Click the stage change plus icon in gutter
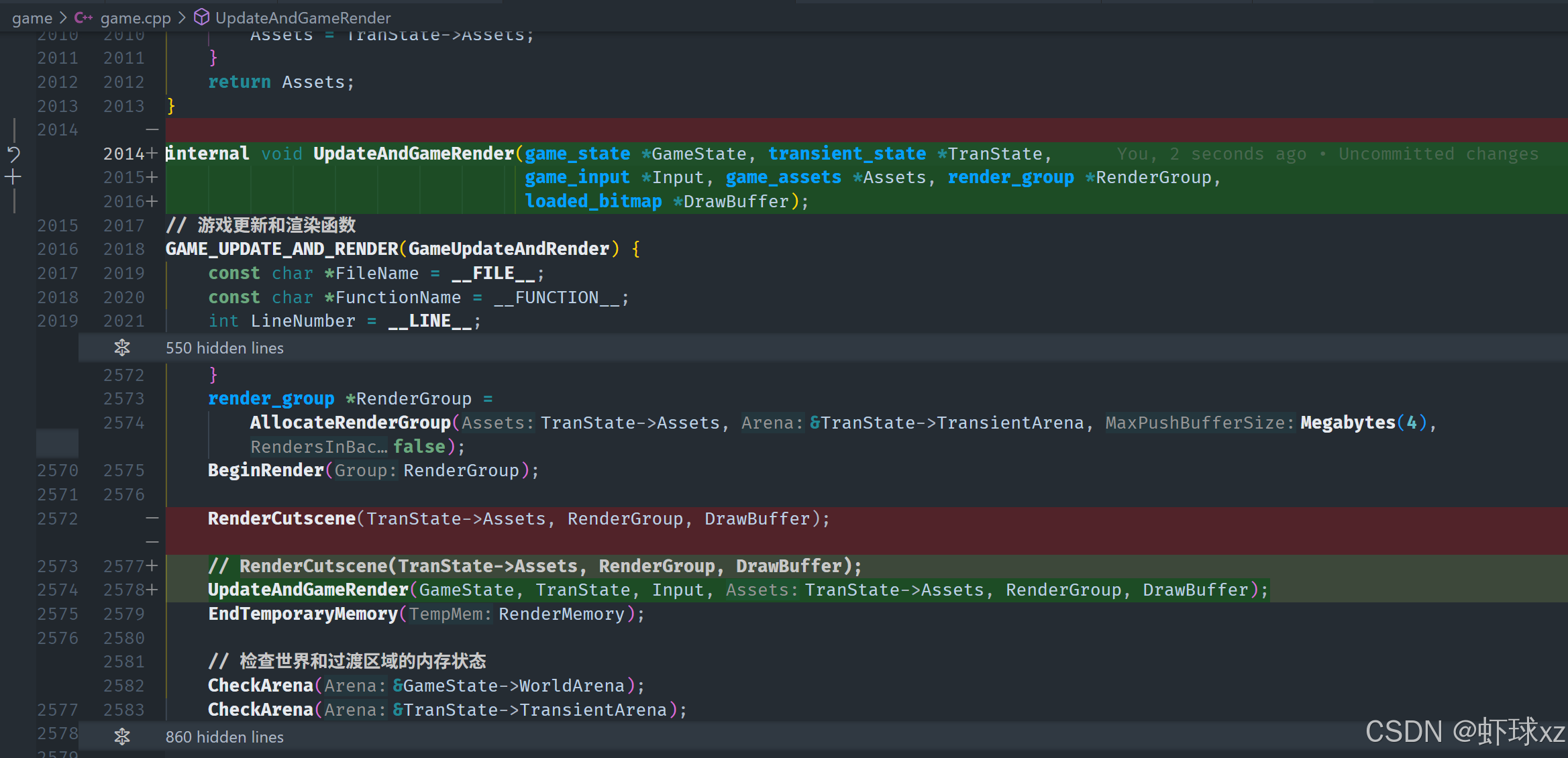 tap(13, 177)
